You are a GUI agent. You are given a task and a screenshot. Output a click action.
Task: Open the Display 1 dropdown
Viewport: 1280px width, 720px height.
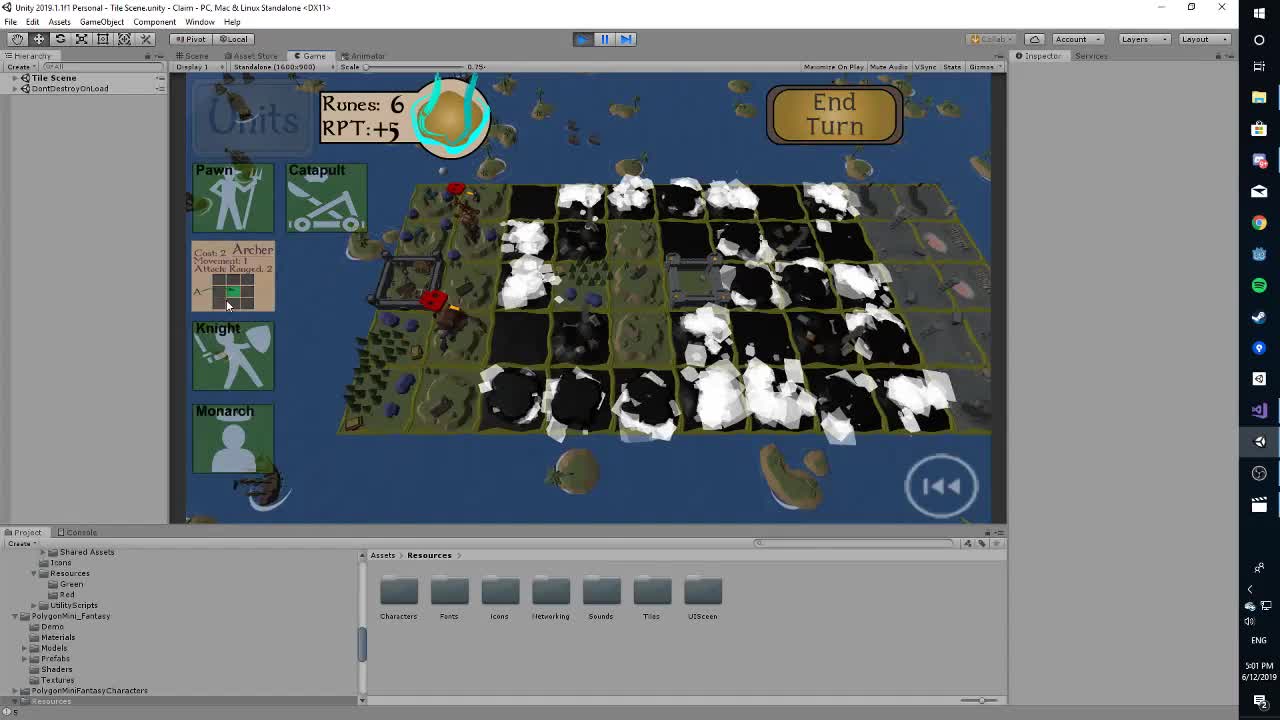(x=197, y=67)
